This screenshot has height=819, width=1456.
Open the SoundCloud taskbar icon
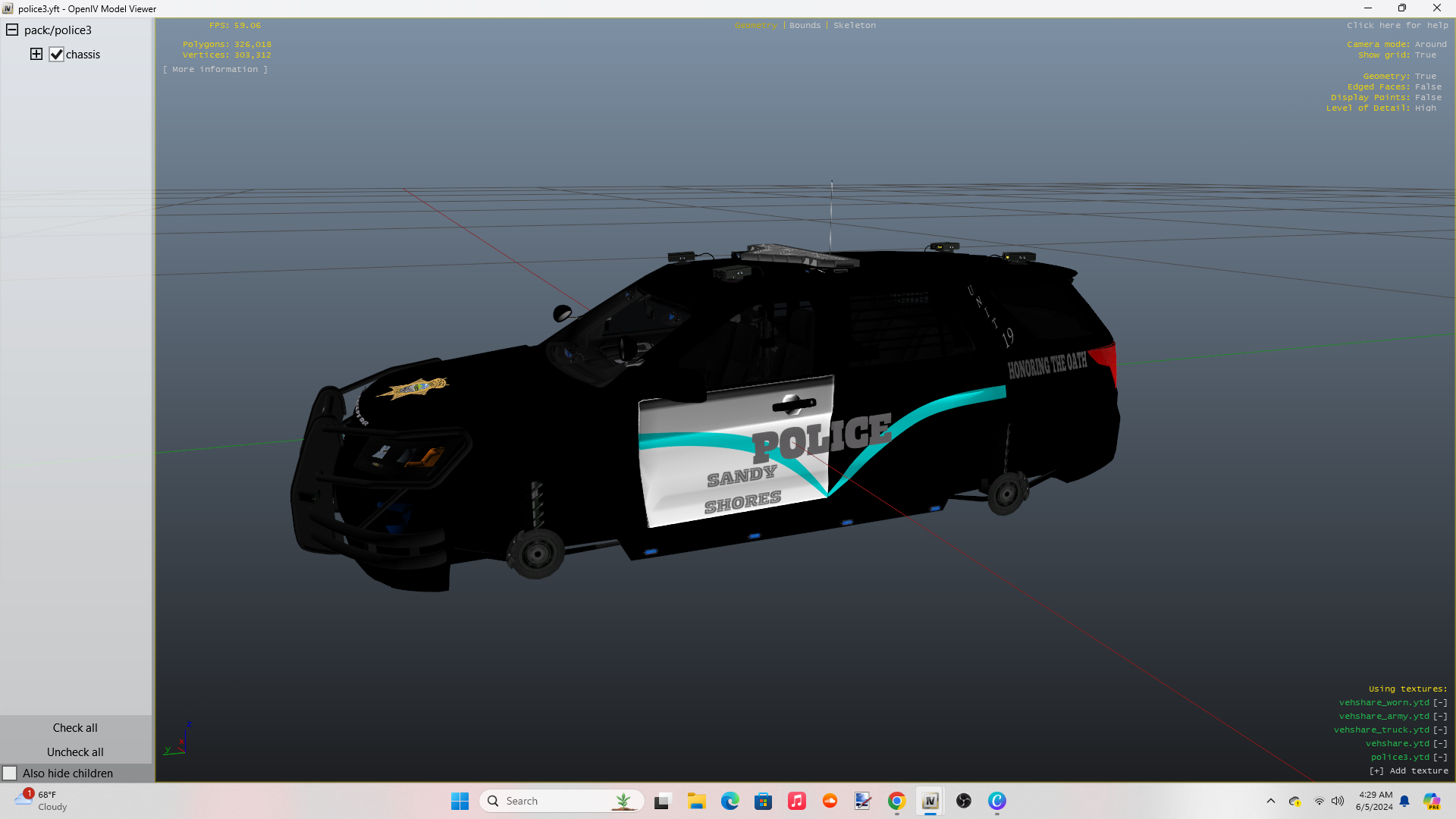830,801
